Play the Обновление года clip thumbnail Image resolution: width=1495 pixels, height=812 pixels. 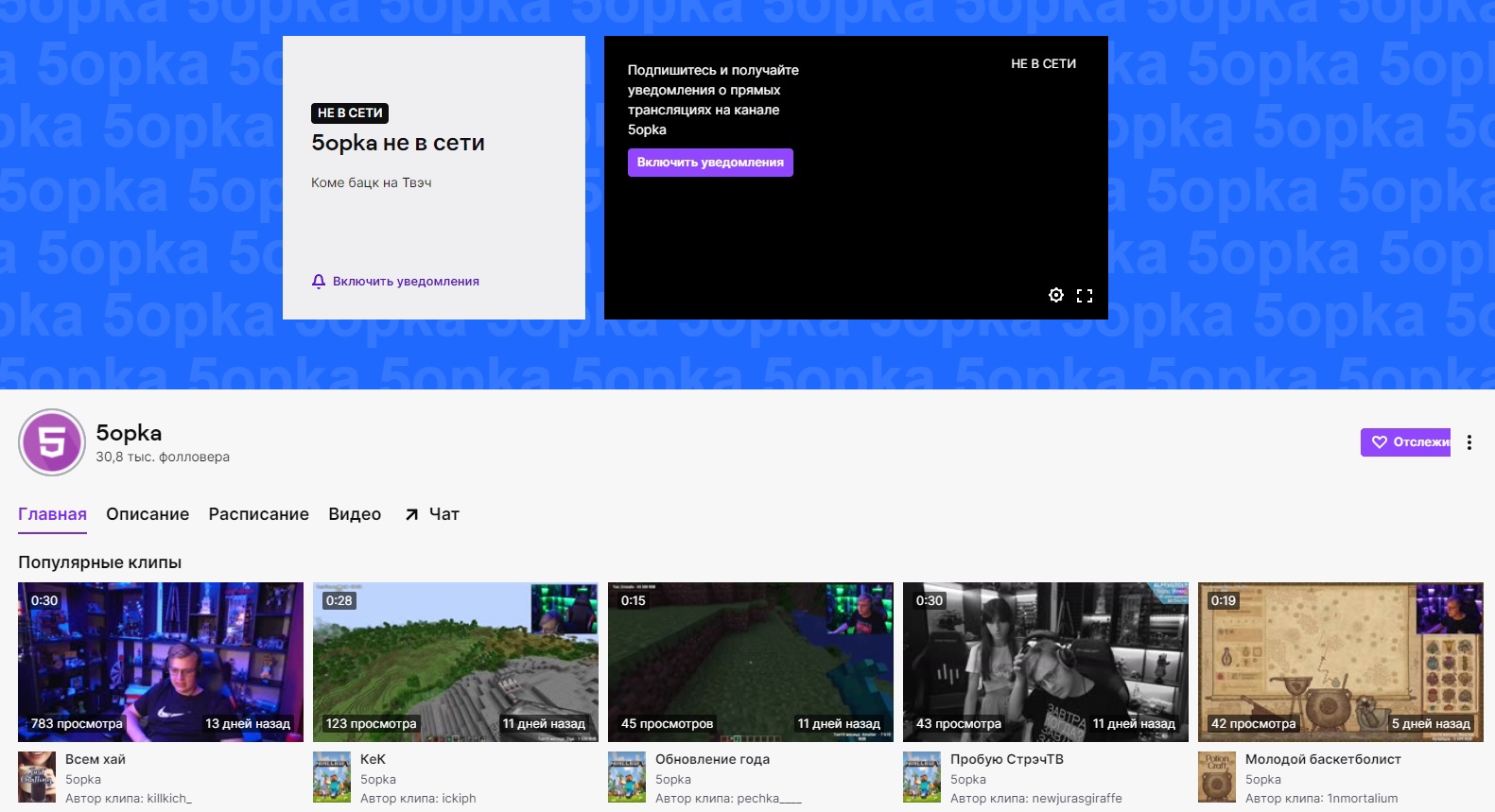click(x=751, y=662)
